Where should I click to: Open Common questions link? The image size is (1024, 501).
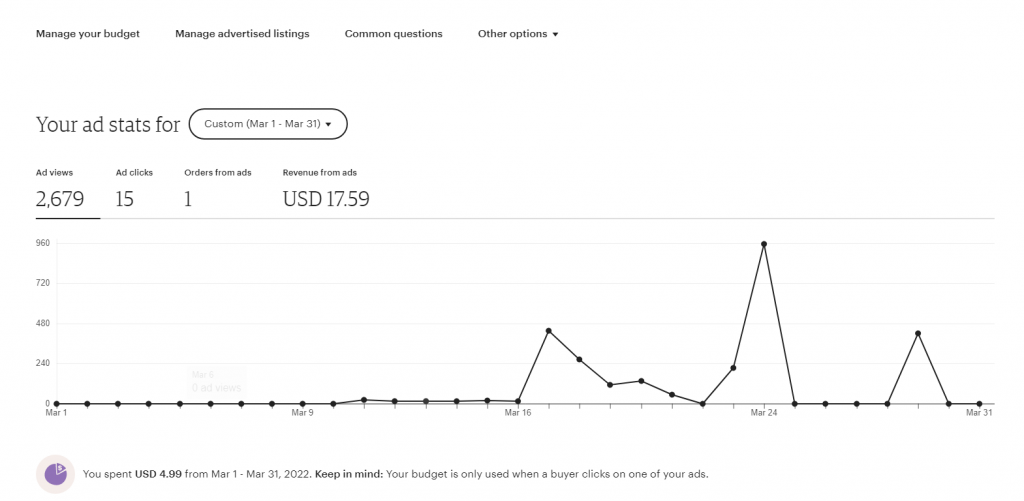tap(393, 34)
